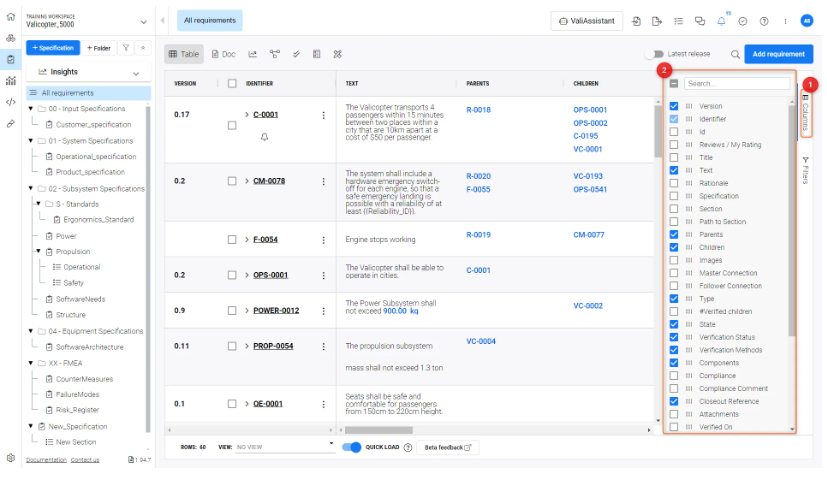This screenshot has height=478, width=827.
Task: Select all rows with header checkbox
Action: (x=232, y=83)
